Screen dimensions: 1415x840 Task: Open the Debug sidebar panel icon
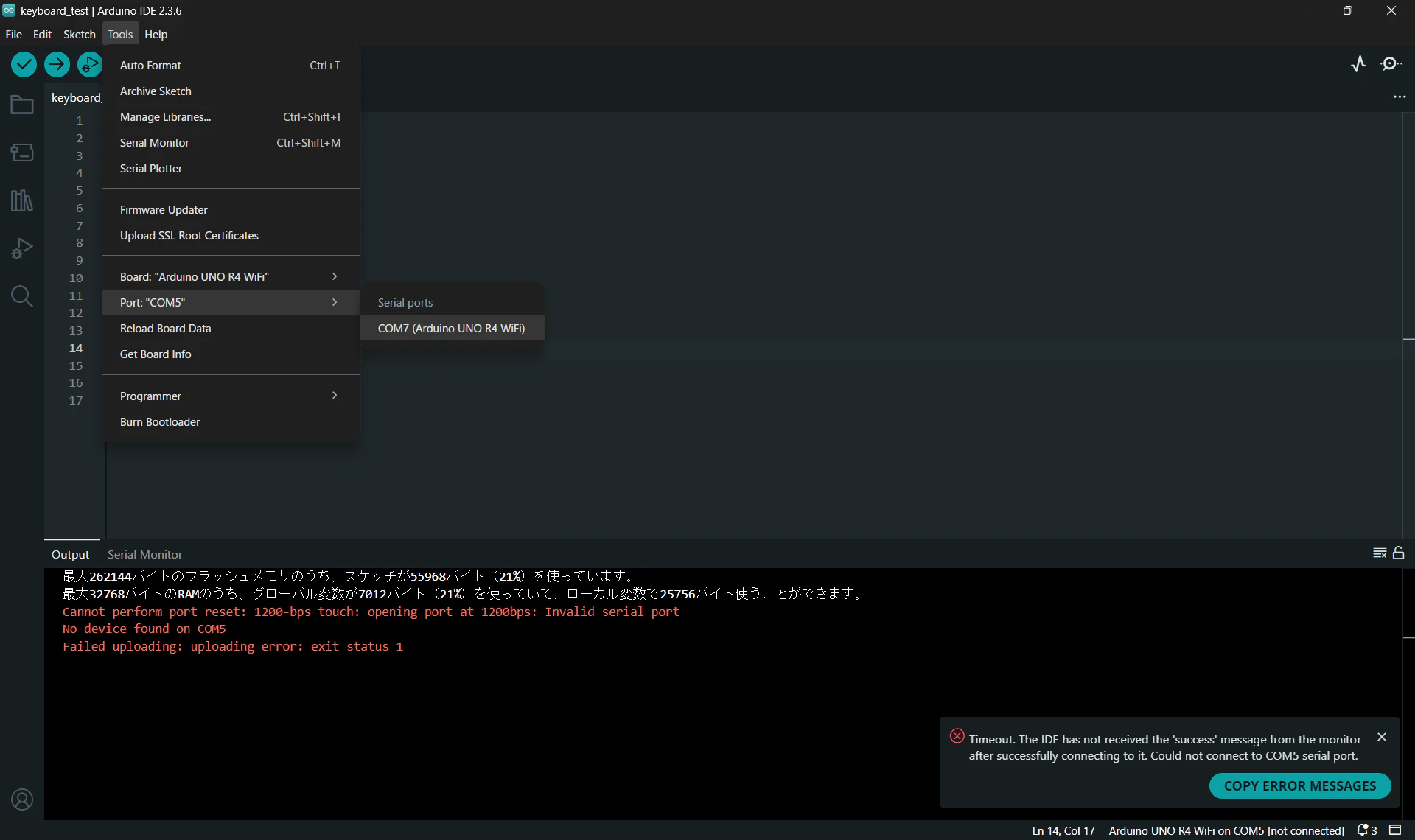(x=22, y=248)
